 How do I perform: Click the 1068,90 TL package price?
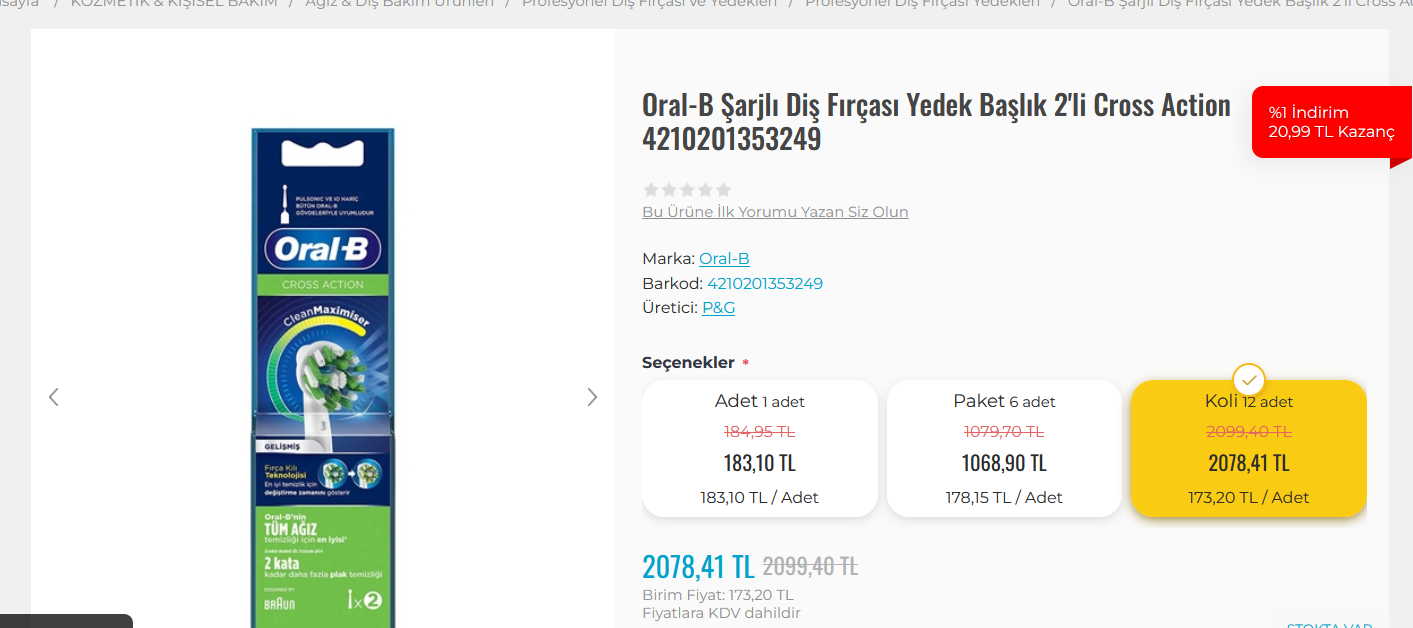coord(1004,463)
